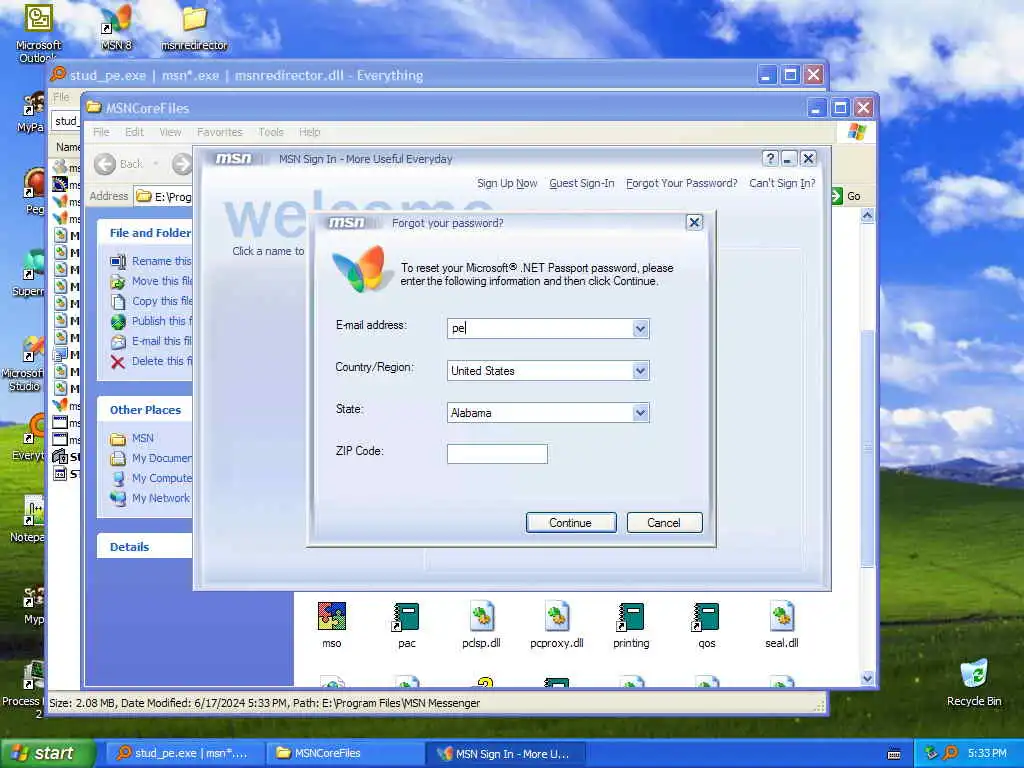Collapse the Details panel header
1024x768 pixels.
point(145,547)
